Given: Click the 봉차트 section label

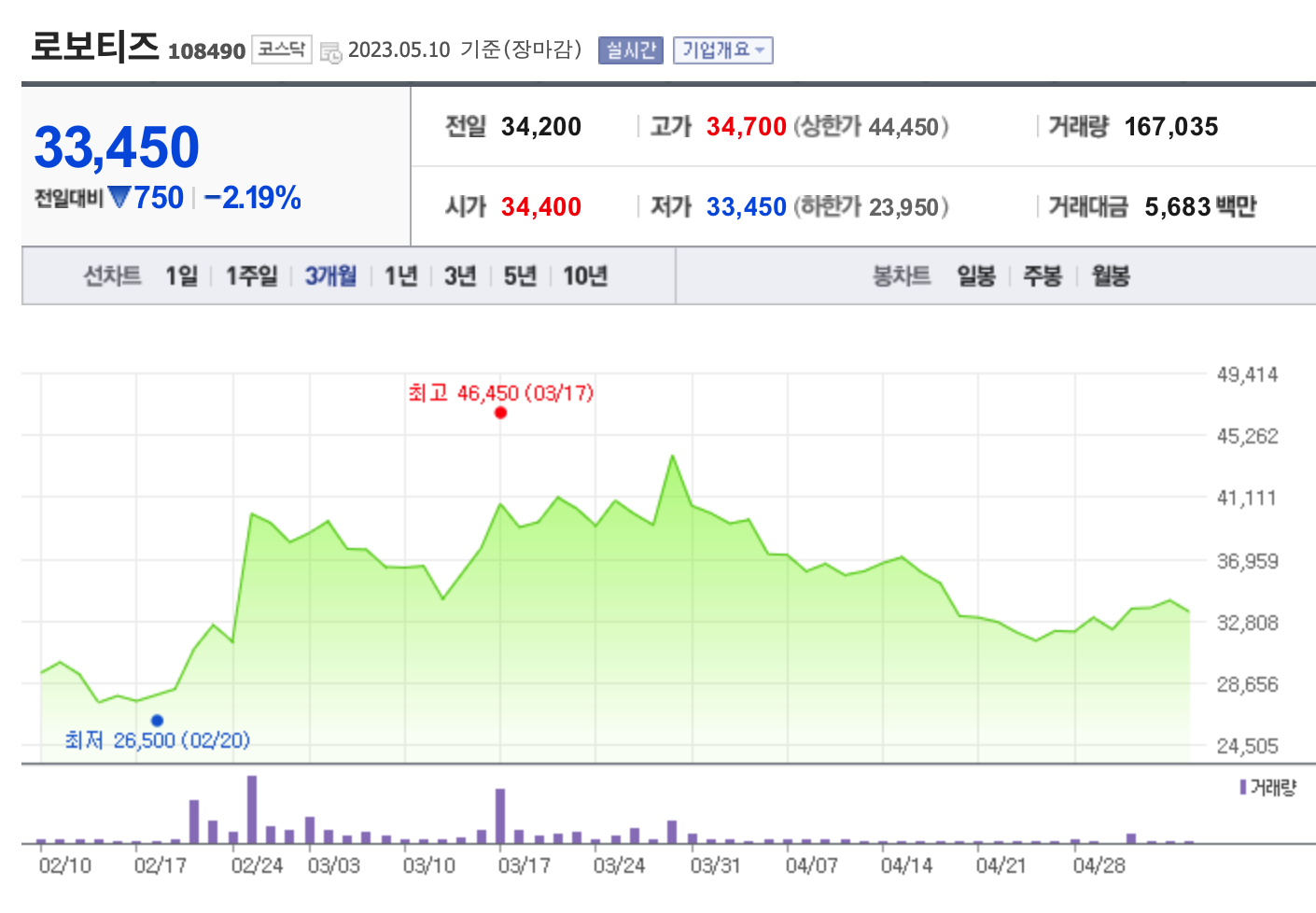Looking at the screenshot, I should (x=902, y=276).
